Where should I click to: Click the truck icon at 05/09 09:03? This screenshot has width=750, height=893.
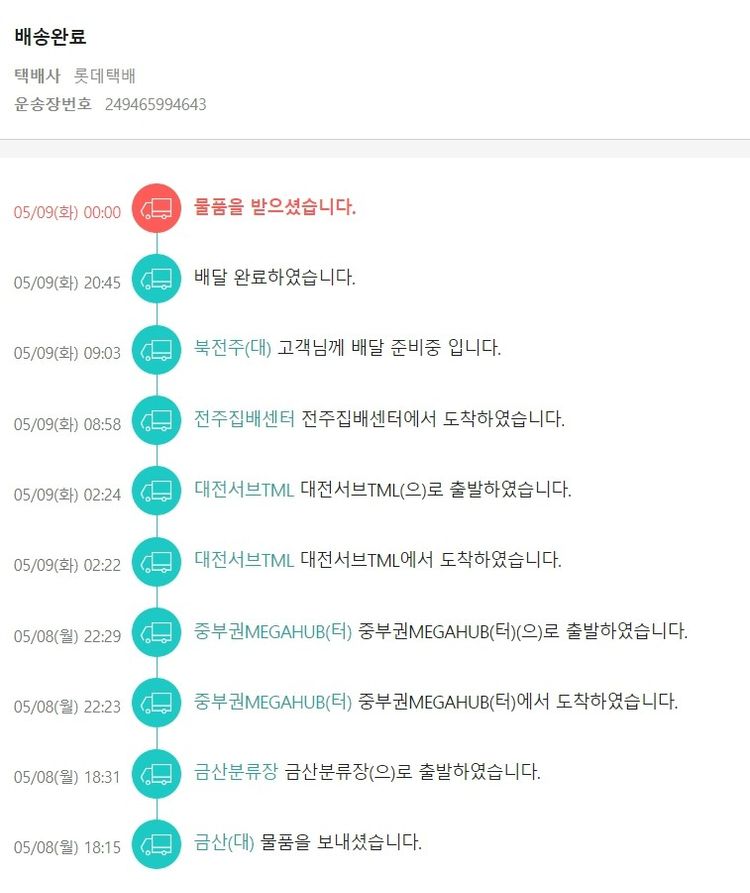click(x=157, y=349)
